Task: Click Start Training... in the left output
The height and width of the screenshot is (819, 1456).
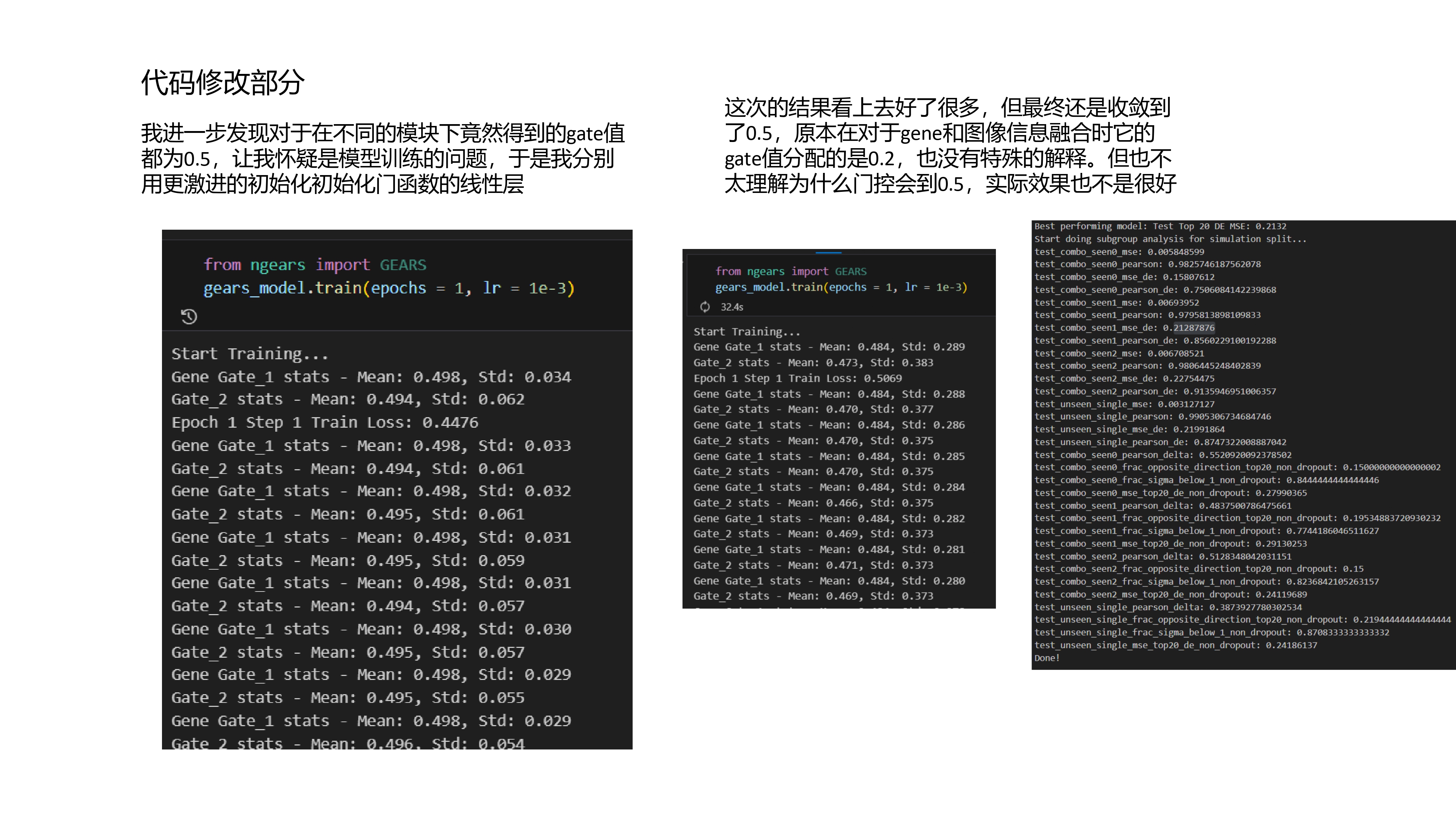Action: pos(249,354)
